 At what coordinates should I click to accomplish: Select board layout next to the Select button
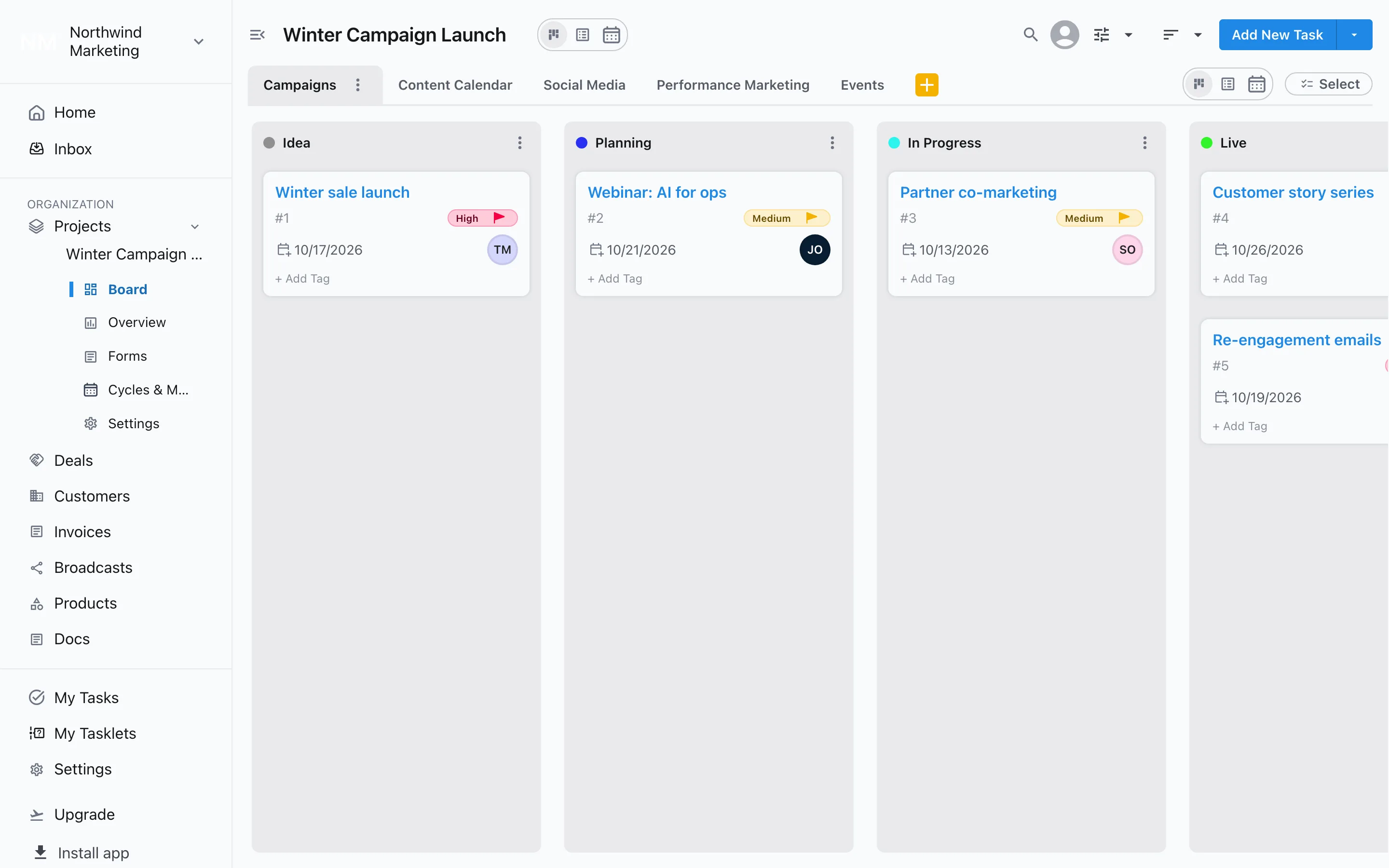(1198, 84)
